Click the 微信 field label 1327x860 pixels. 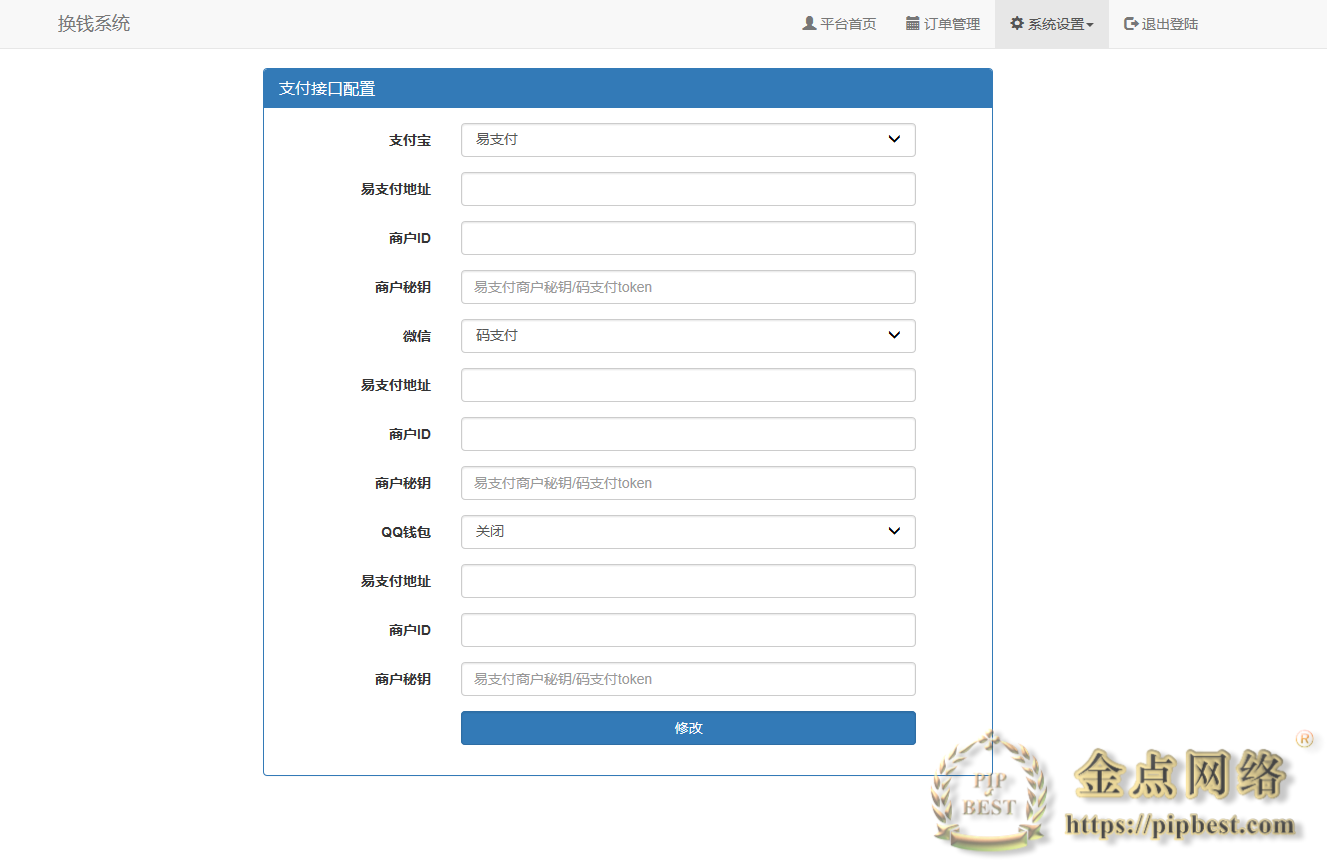point(417,337)
